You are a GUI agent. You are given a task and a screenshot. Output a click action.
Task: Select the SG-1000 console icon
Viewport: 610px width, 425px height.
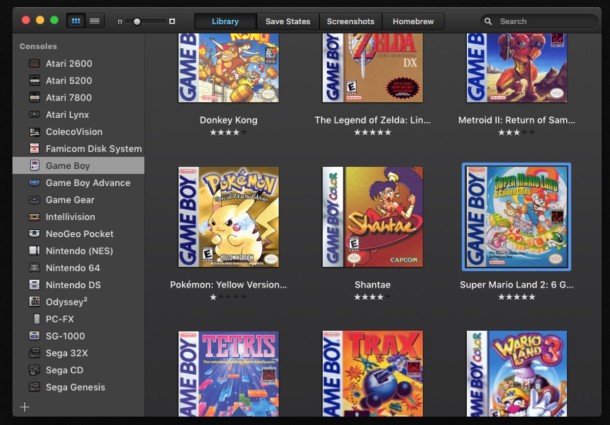pos(34,336)
